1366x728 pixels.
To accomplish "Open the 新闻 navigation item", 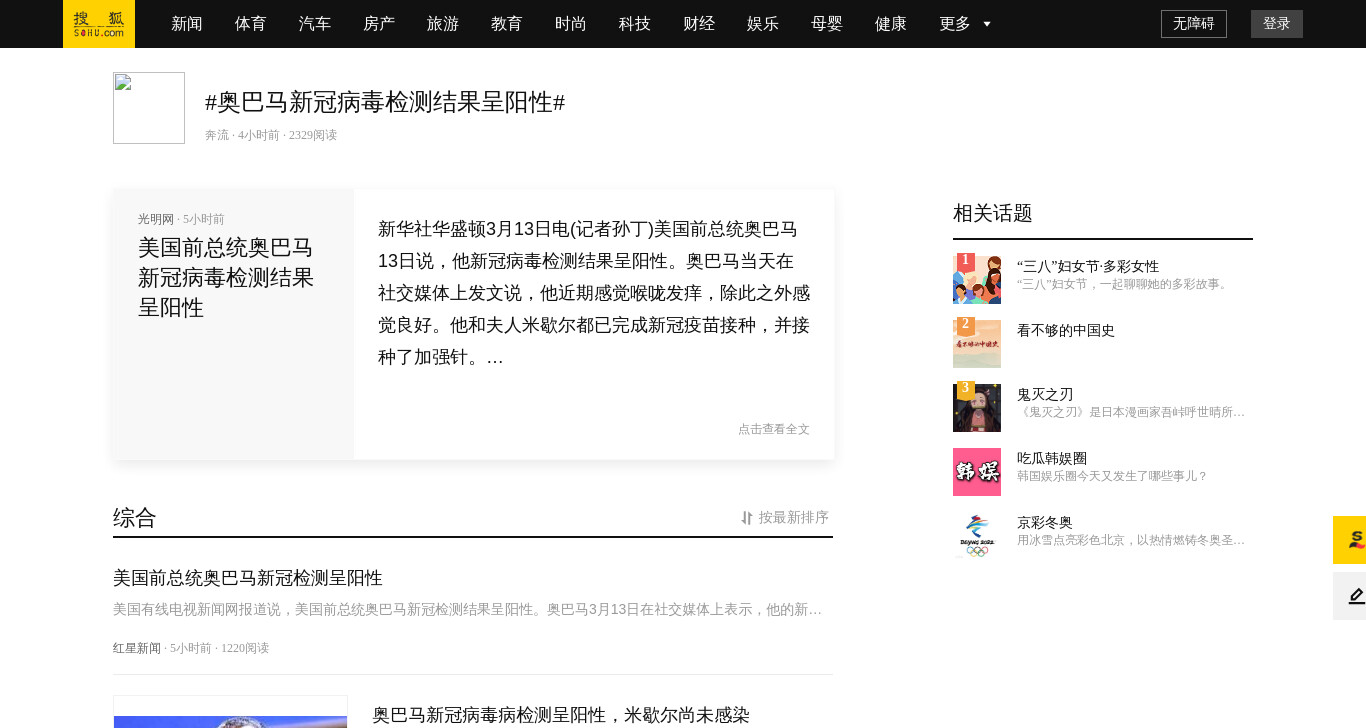I will (x=187, y=24).
